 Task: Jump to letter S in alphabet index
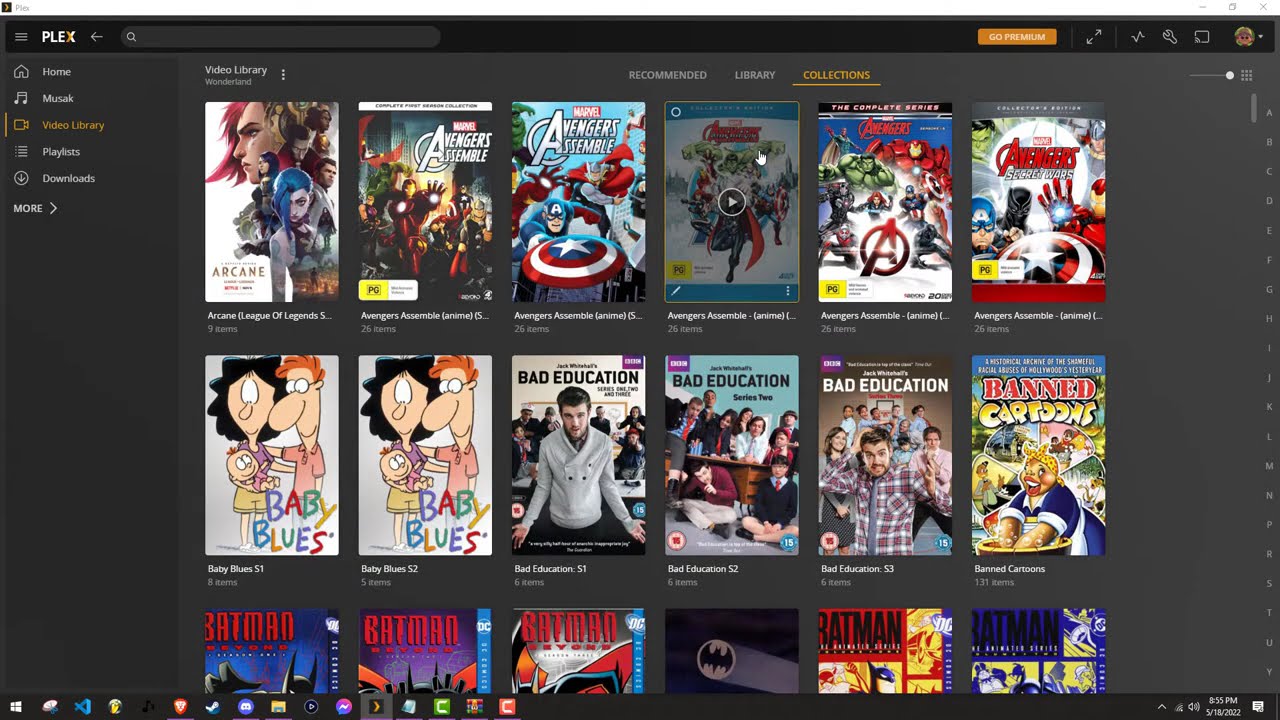click(x=1270, y=584)
